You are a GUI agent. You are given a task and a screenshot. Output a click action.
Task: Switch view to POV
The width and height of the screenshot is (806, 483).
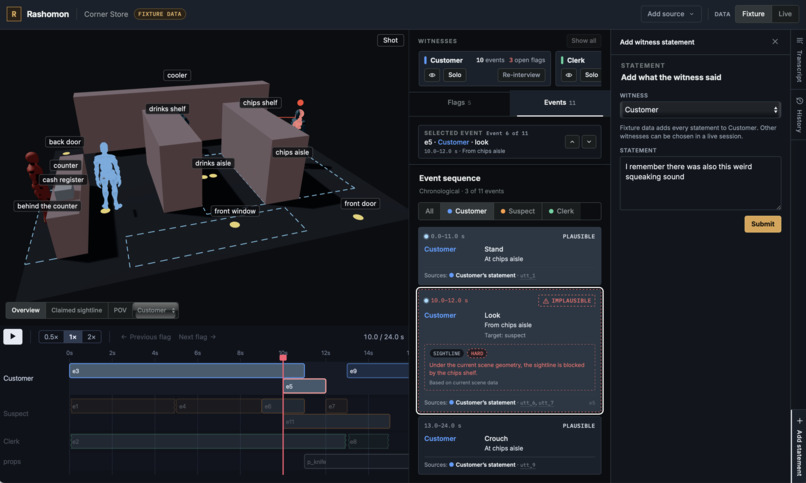point(120,310)
